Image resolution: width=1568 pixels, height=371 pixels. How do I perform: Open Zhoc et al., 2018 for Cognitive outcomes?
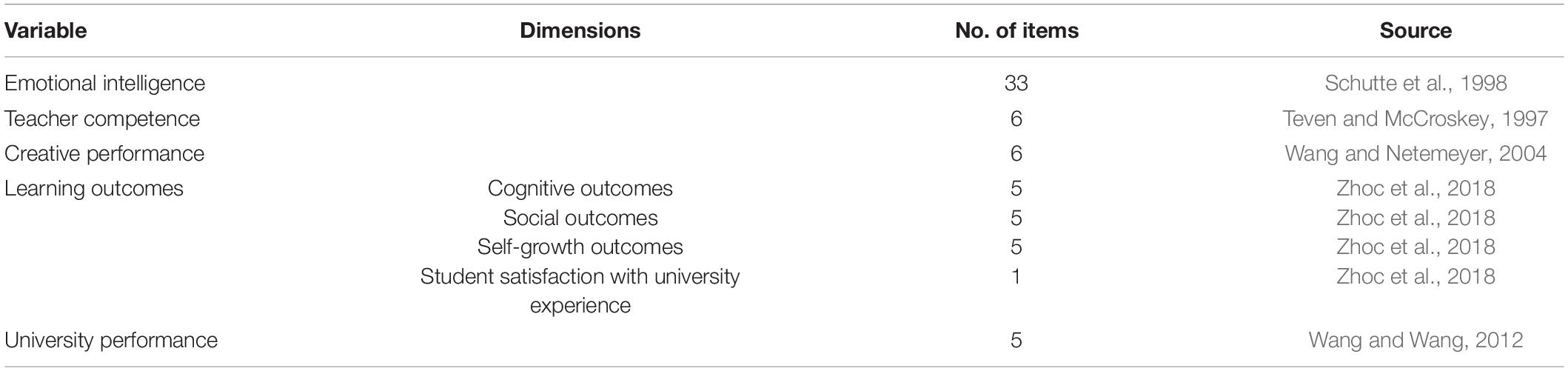pyautogui.click(x=1415, y=188)
